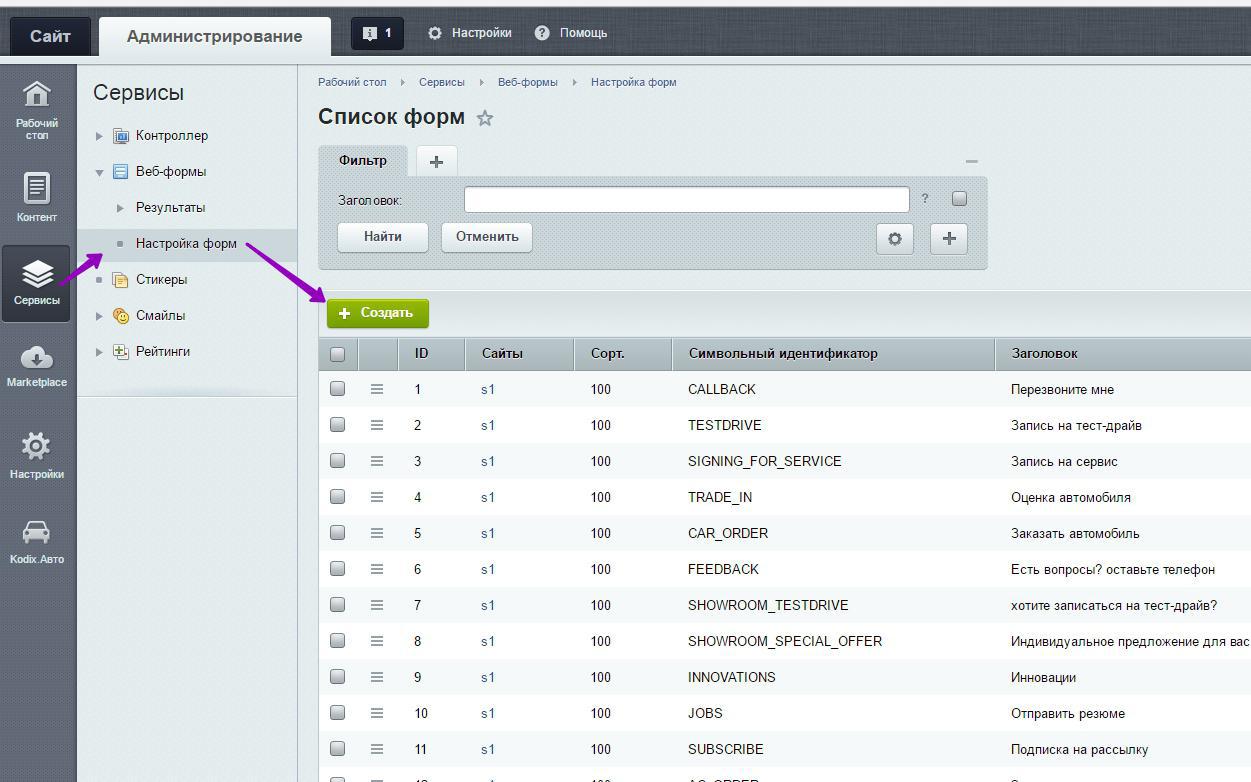Go to Рабочий стол breadcrumb link

pos(352,82)
